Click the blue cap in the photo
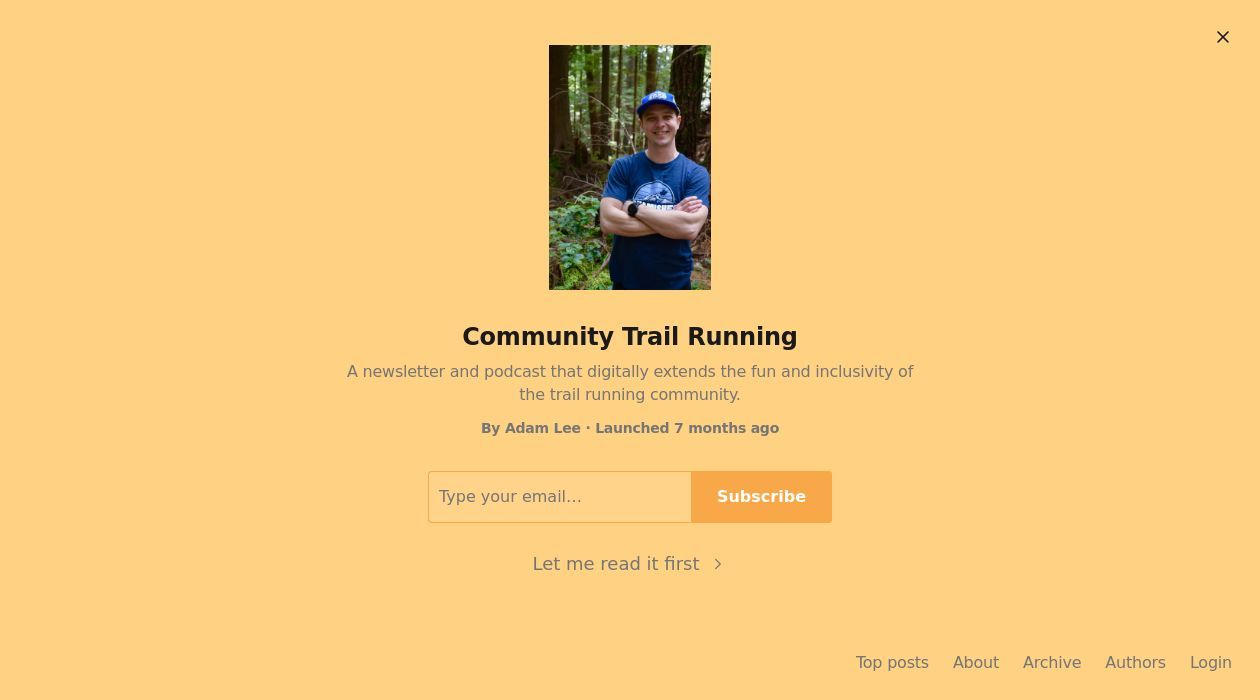This screenshot has height=700, width=1260. [658, 101]
